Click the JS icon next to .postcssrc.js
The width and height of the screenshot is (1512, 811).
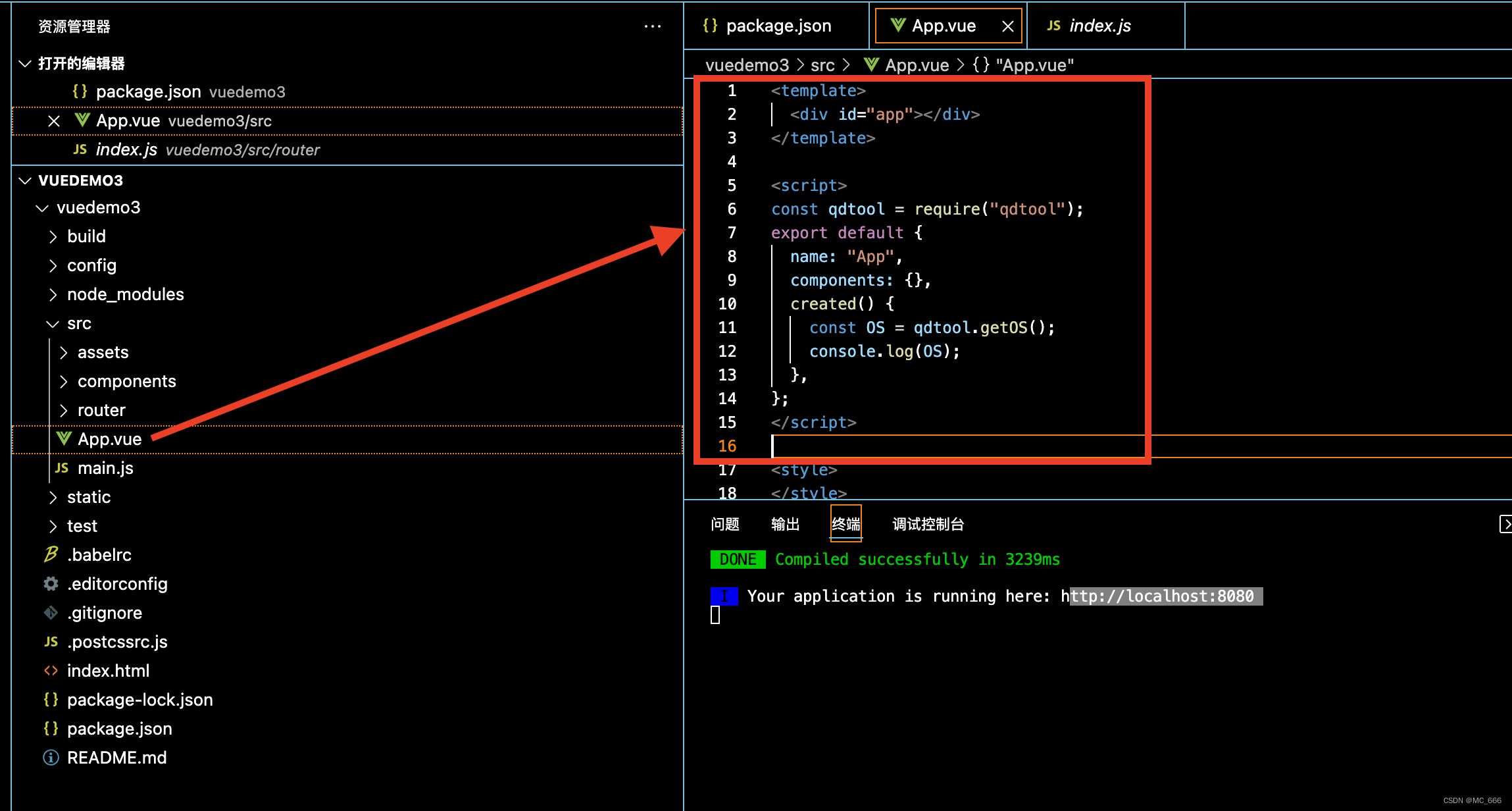point(51,642)
